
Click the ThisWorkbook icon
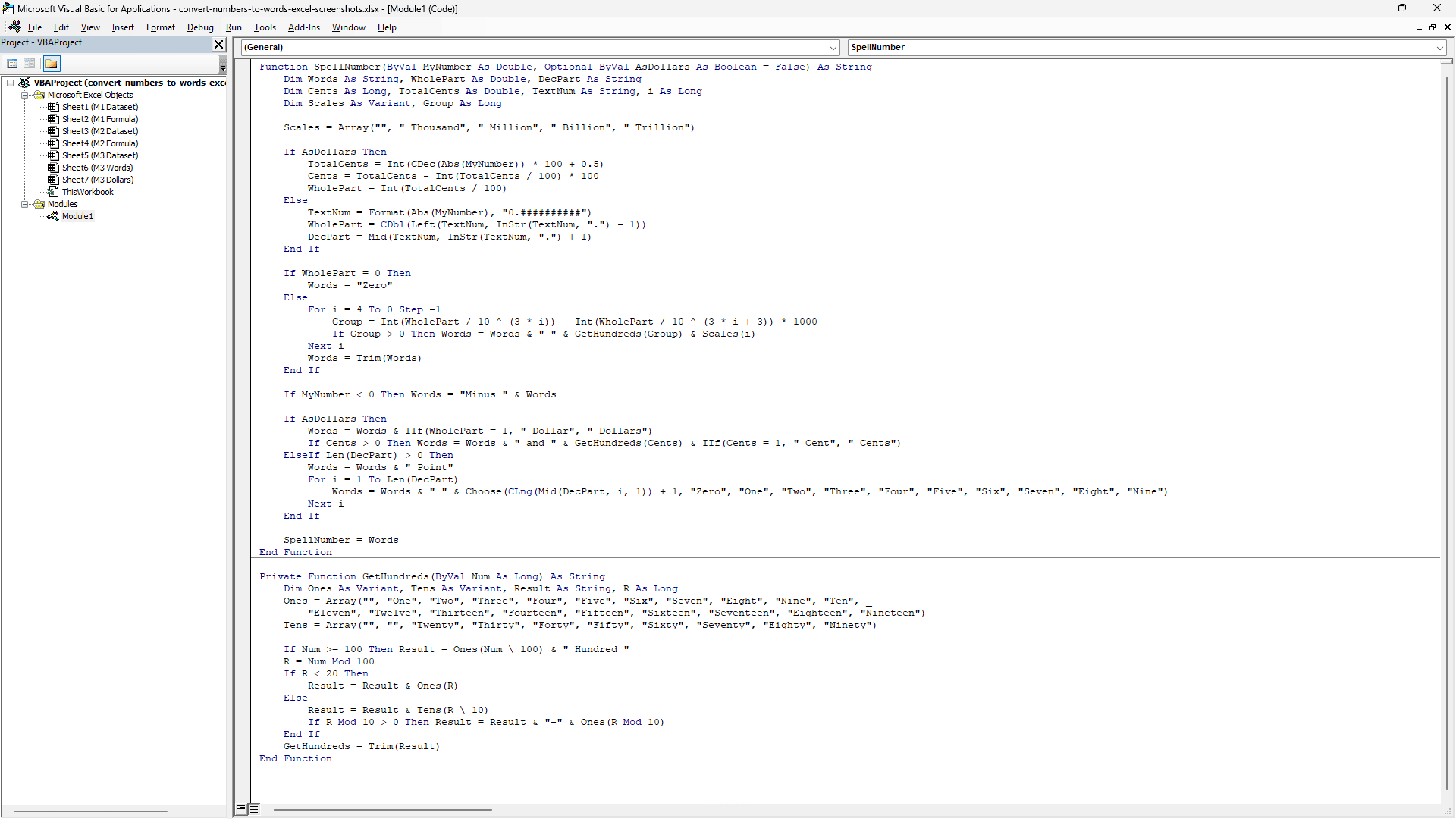53,192
